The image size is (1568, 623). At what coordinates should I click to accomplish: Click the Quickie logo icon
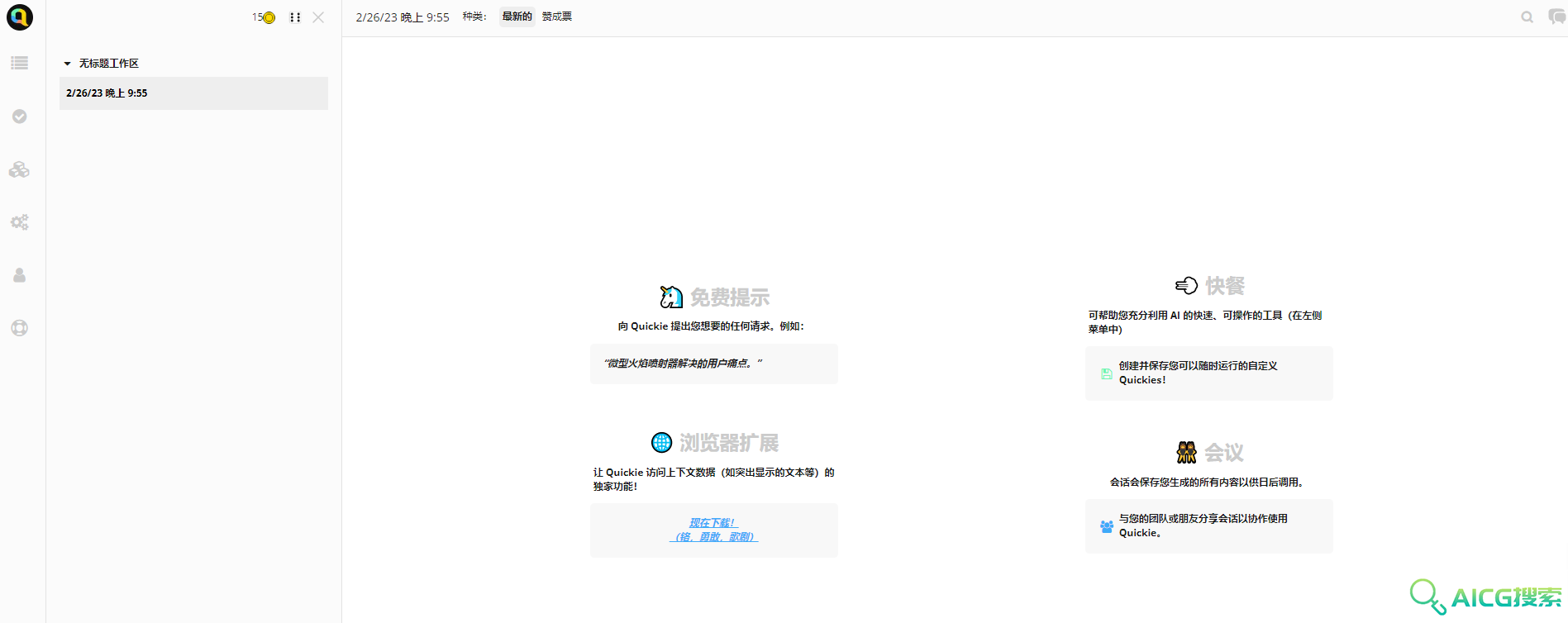[x=20, y=17]
